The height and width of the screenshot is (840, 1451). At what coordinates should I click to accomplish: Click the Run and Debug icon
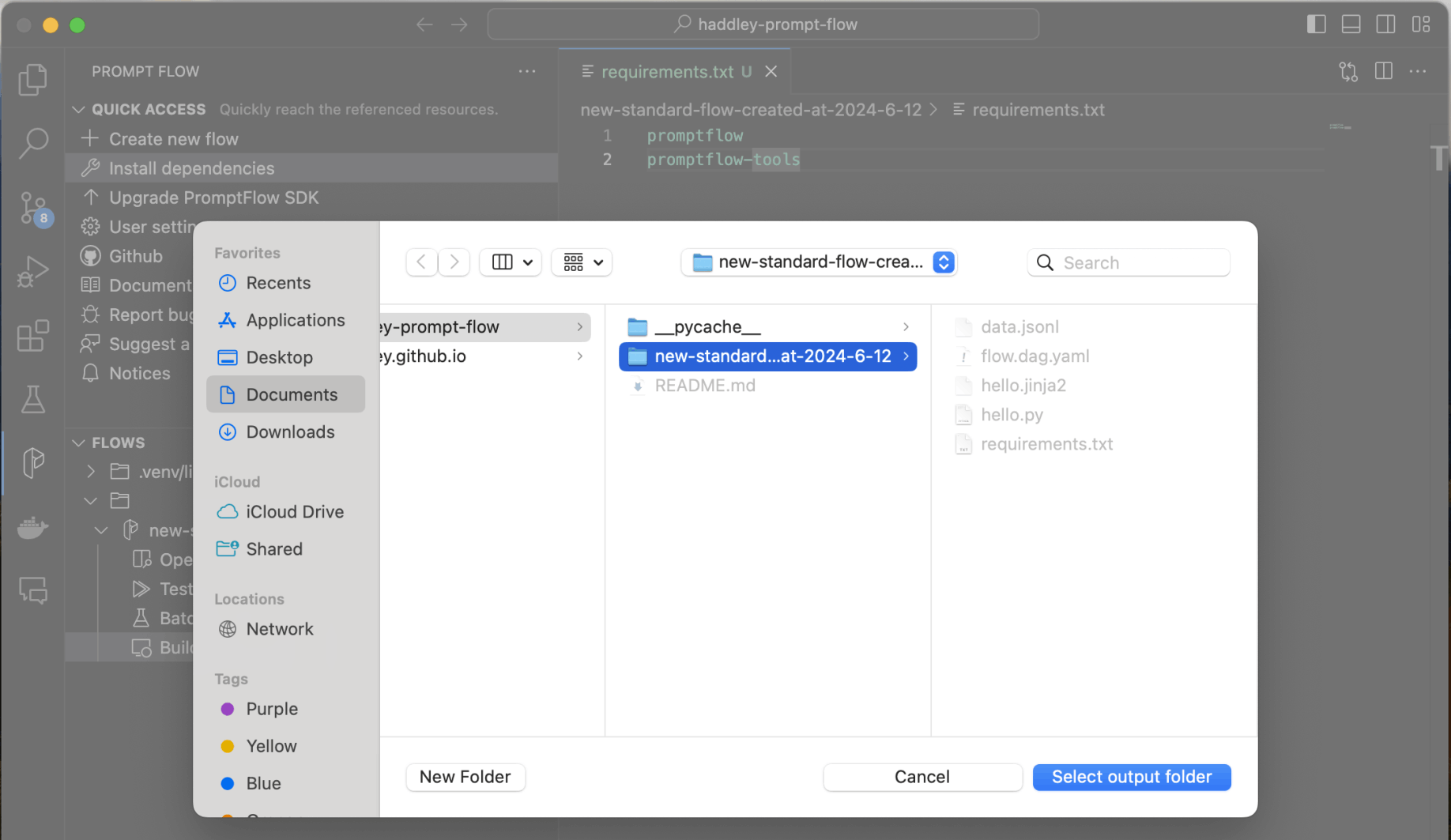[32, 272]
